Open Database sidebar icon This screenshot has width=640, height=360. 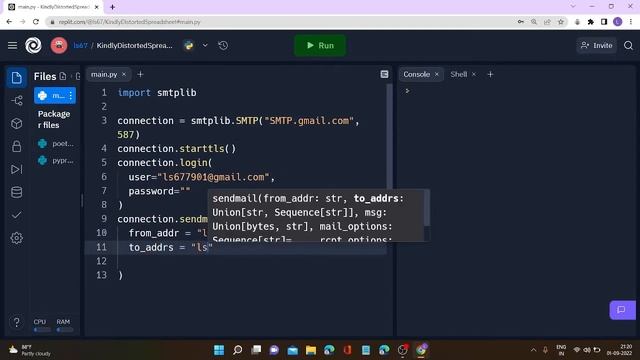pos(16,192)
